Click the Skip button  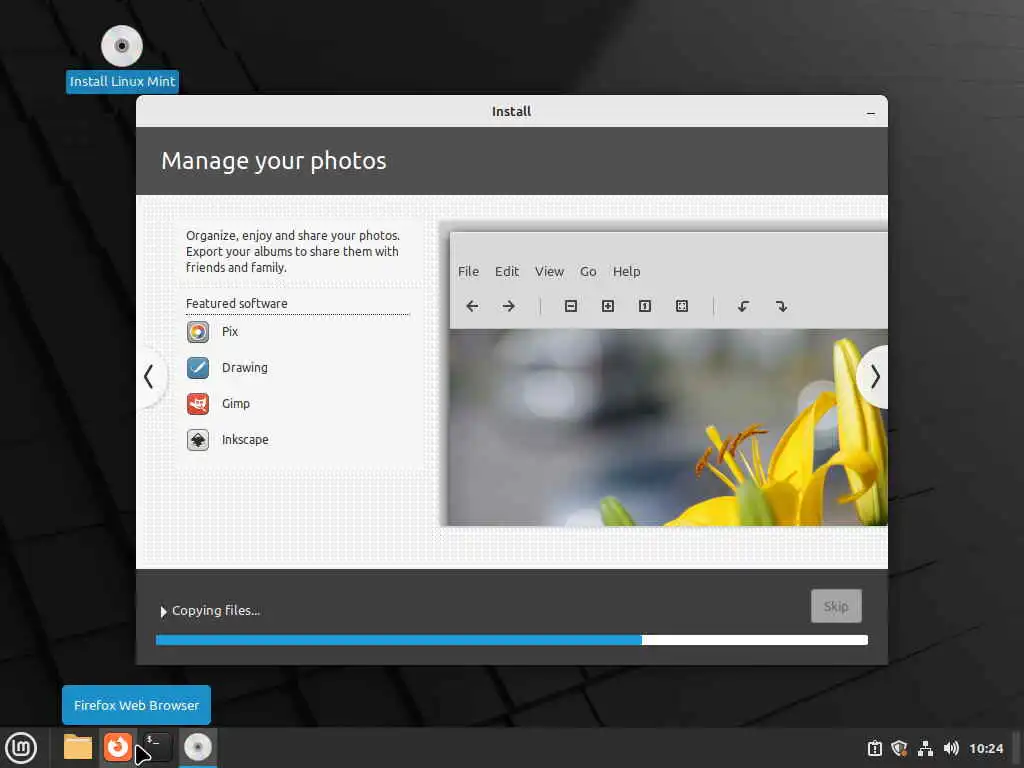[836, 606]
